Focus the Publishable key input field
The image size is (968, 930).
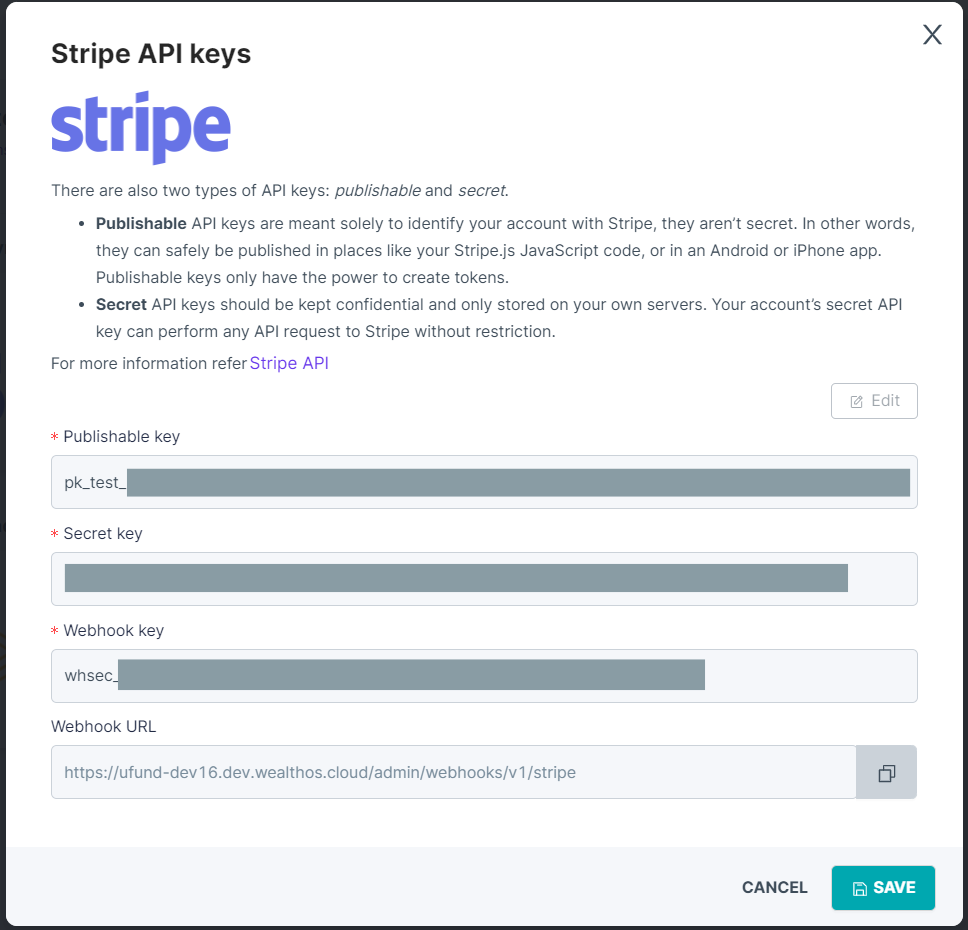click(484, 482)
